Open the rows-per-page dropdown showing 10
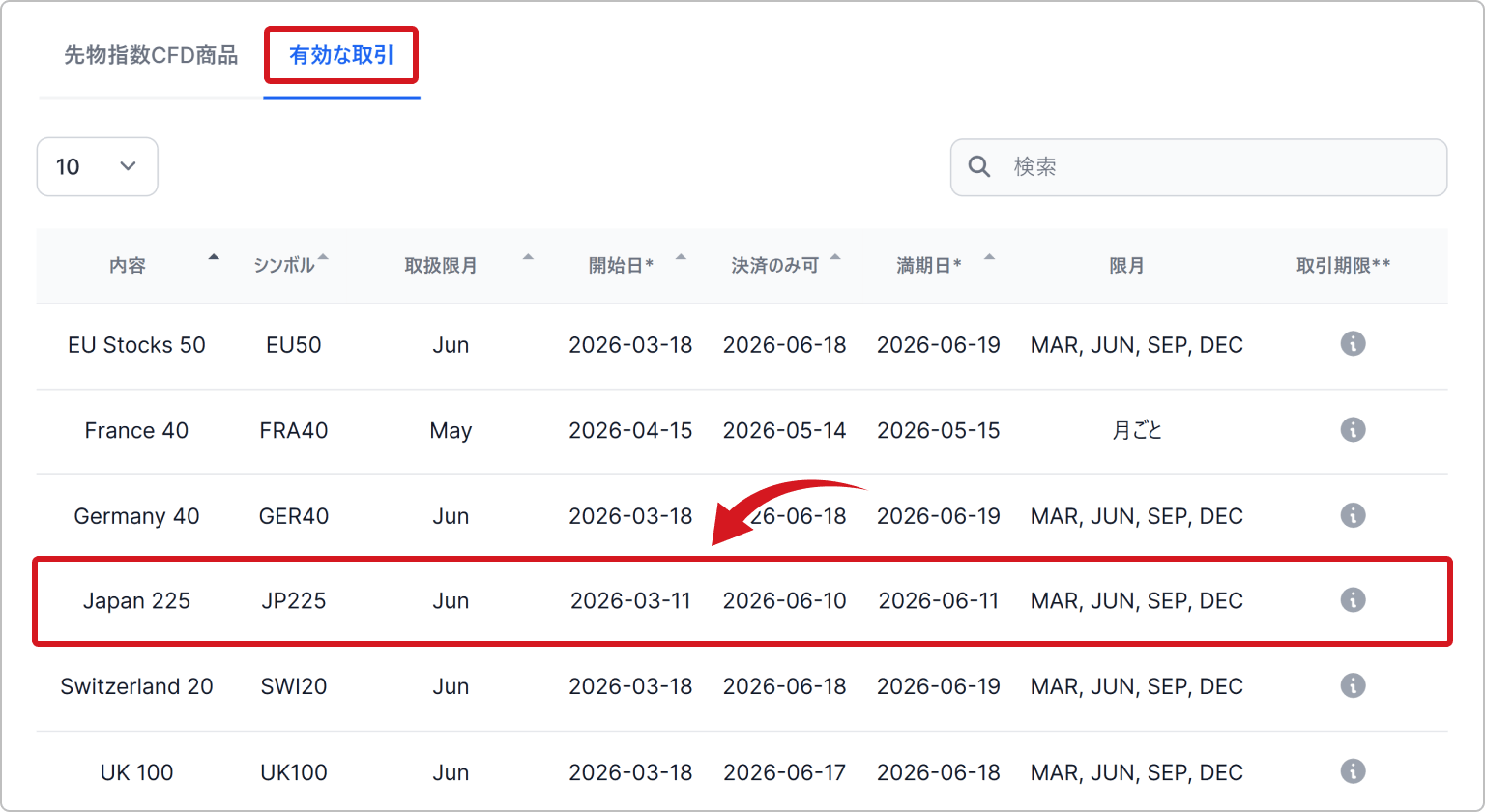 coord(97,167)
